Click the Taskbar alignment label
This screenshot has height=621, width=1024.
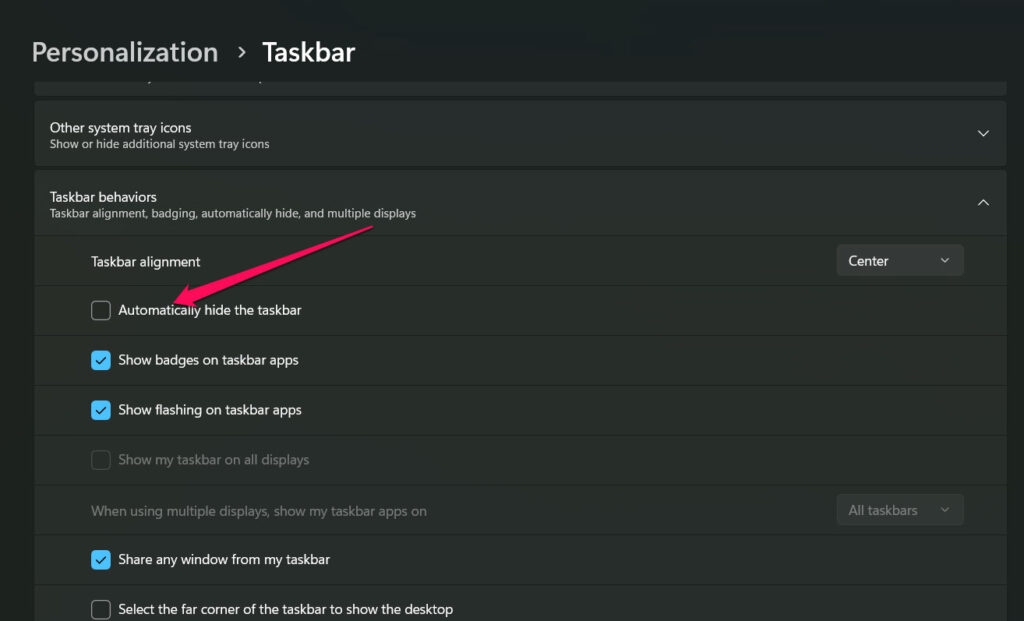[x=146, y=262]
